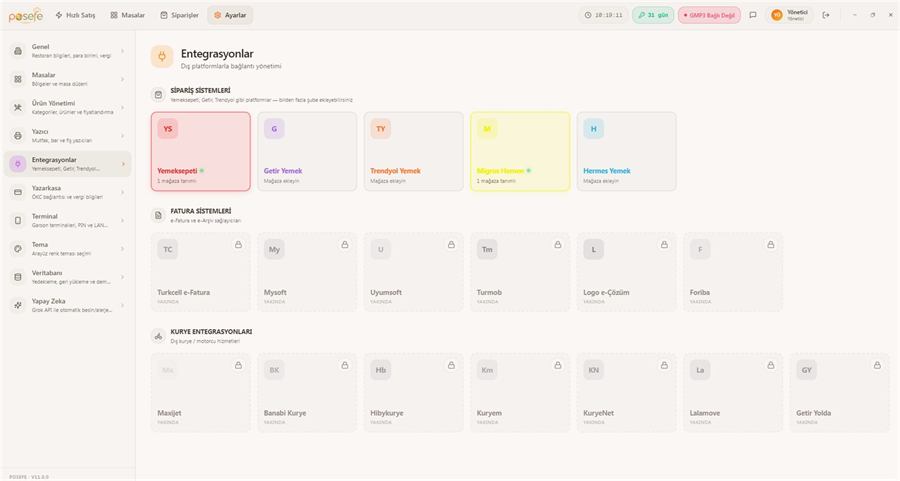The image size is (900, 481).
Task: Click the Fatura Sistemleri document icon
Action: [158, 215]
